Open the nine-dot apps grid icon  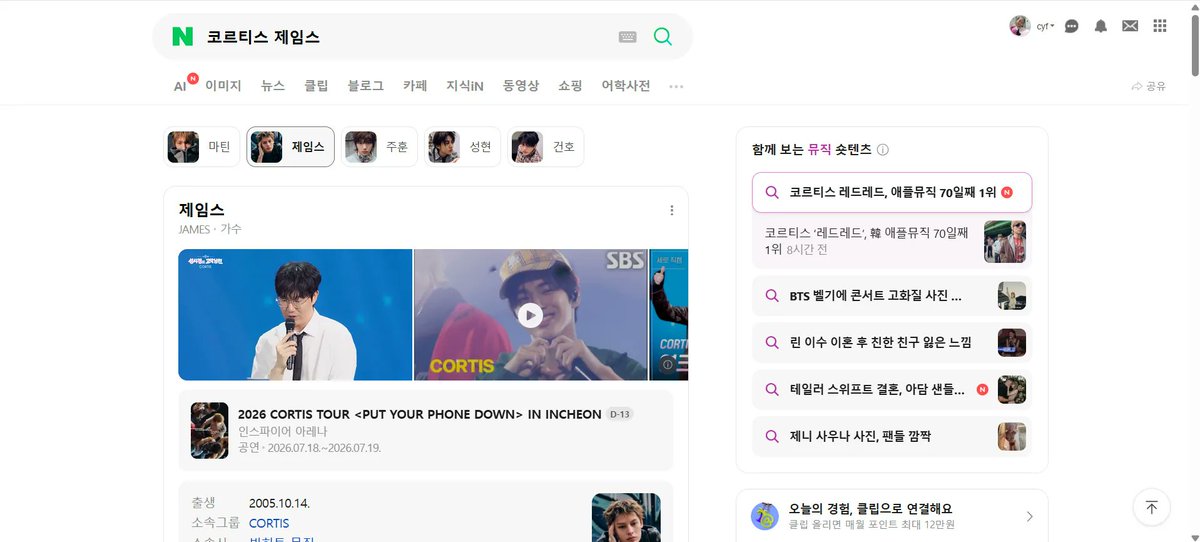click(x=1160, y=26)
